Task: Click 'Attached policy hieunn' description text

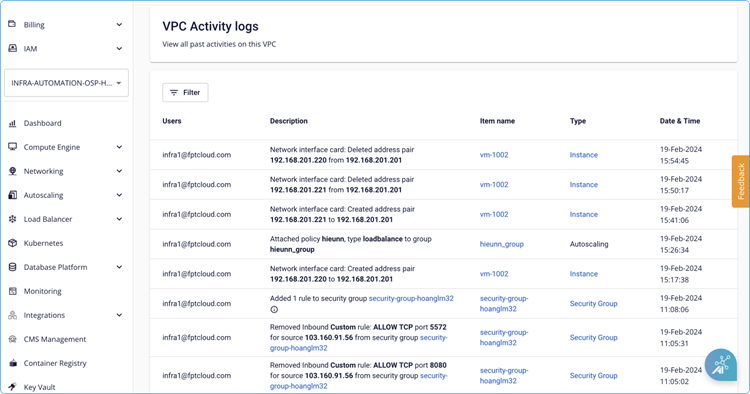Action: click(351, 244)
